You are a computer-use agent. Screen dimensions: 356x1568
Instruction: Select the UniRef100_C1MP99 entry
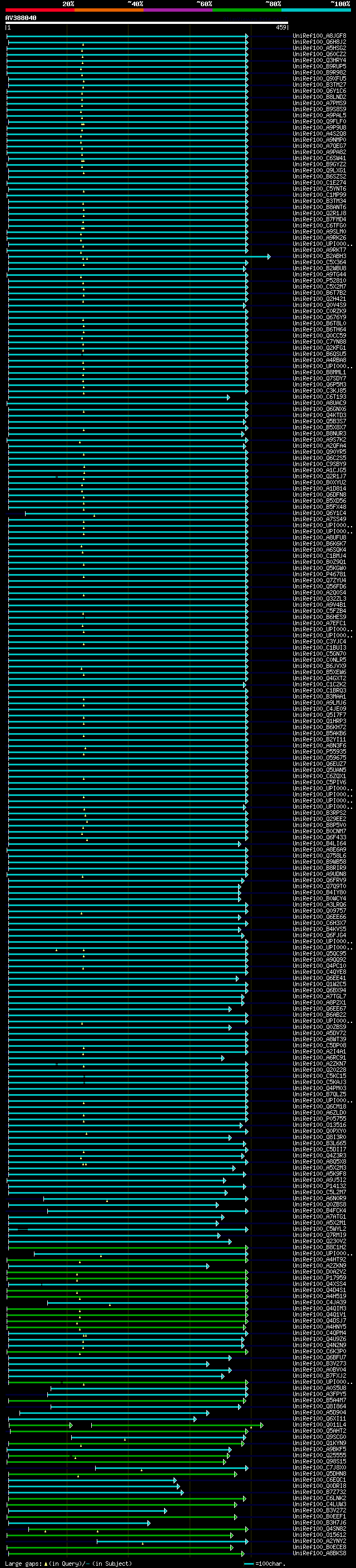[x=319, y=195]
